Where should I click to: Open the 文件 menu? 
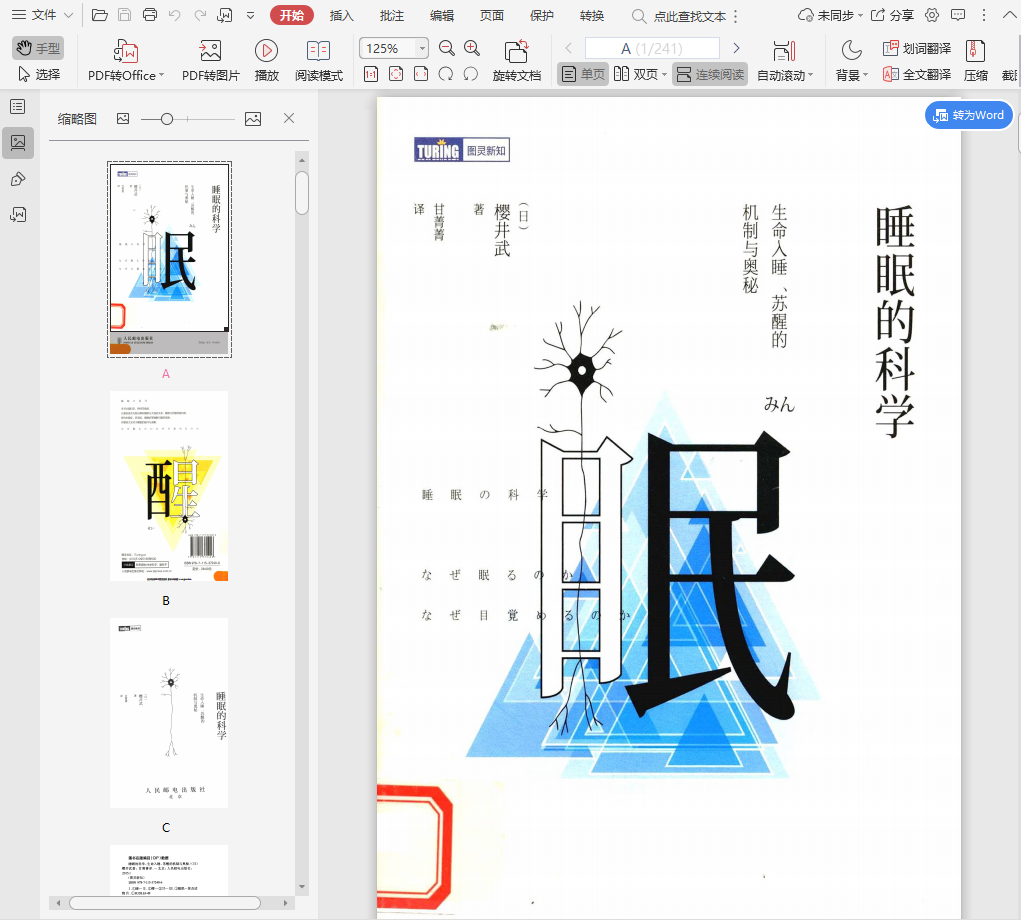[x=42, y=15]
